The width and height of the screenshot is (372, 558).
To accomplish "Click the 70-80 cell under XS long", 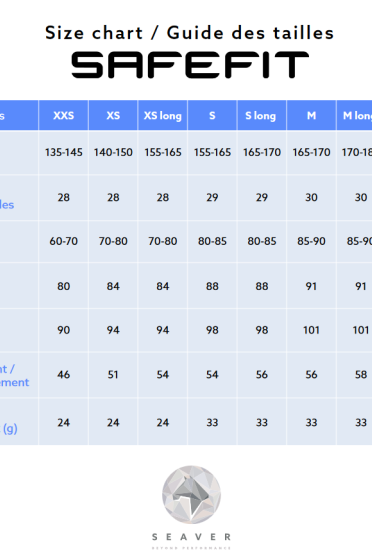I will click(x=163, y=241).
